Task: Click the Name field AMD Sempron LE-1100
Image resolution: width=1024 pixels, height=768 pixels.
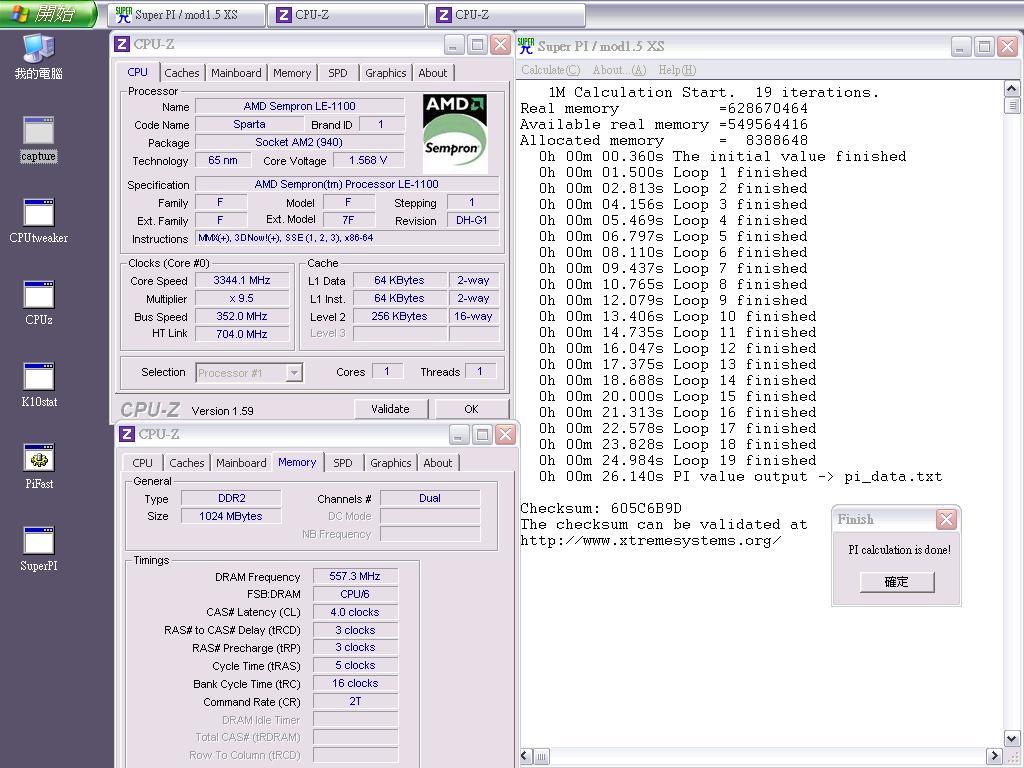Action: 300,106
